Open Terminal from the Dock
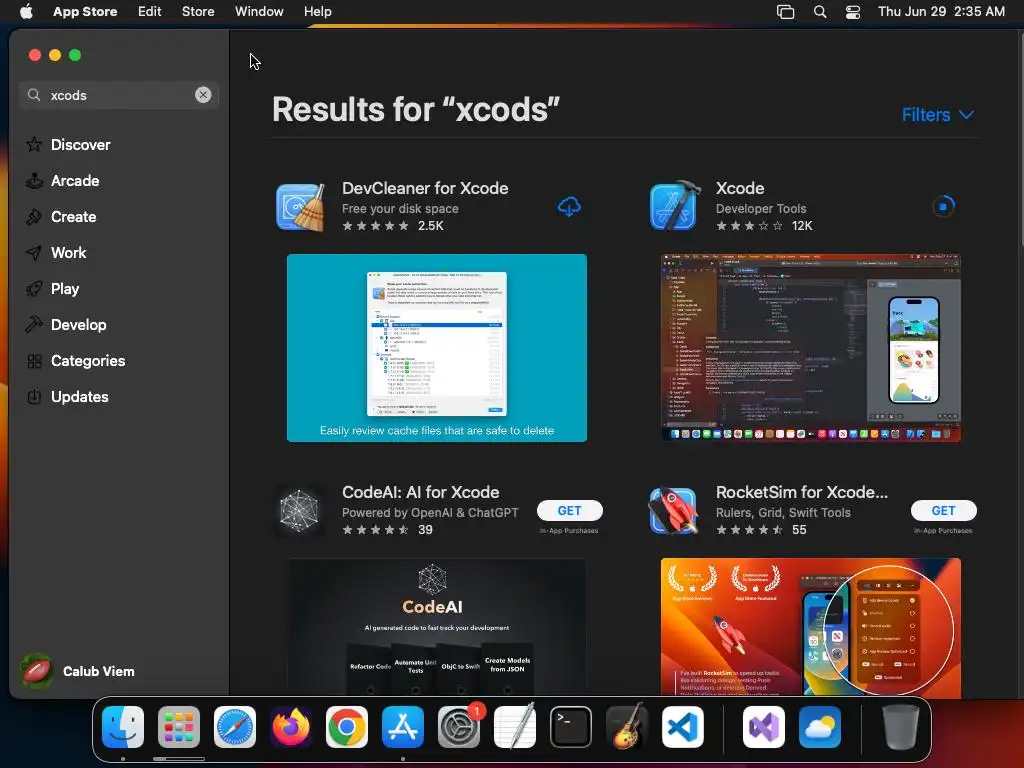 (x=571, y=727)
